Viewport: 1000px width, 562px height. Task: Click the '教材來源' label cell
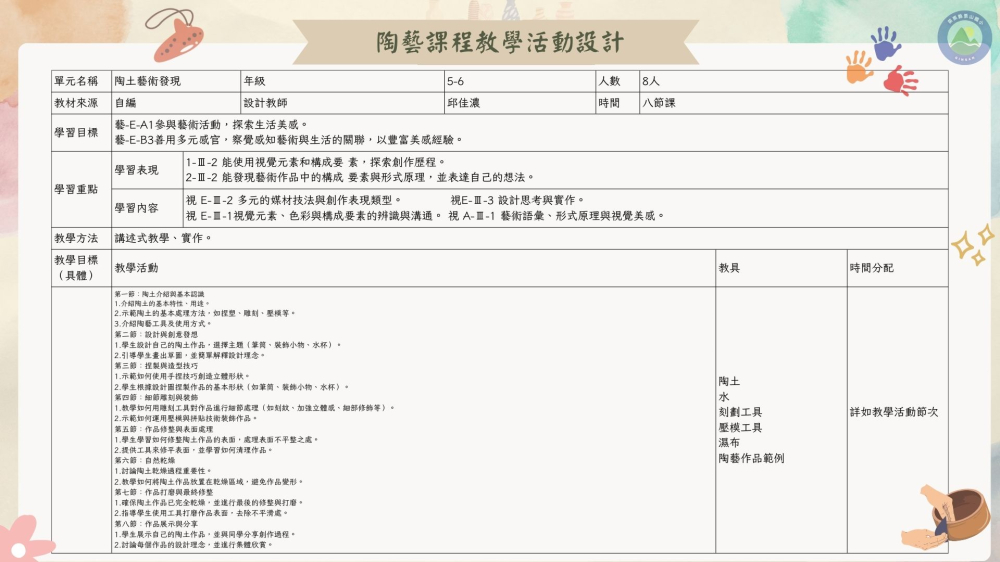(81, 103)
